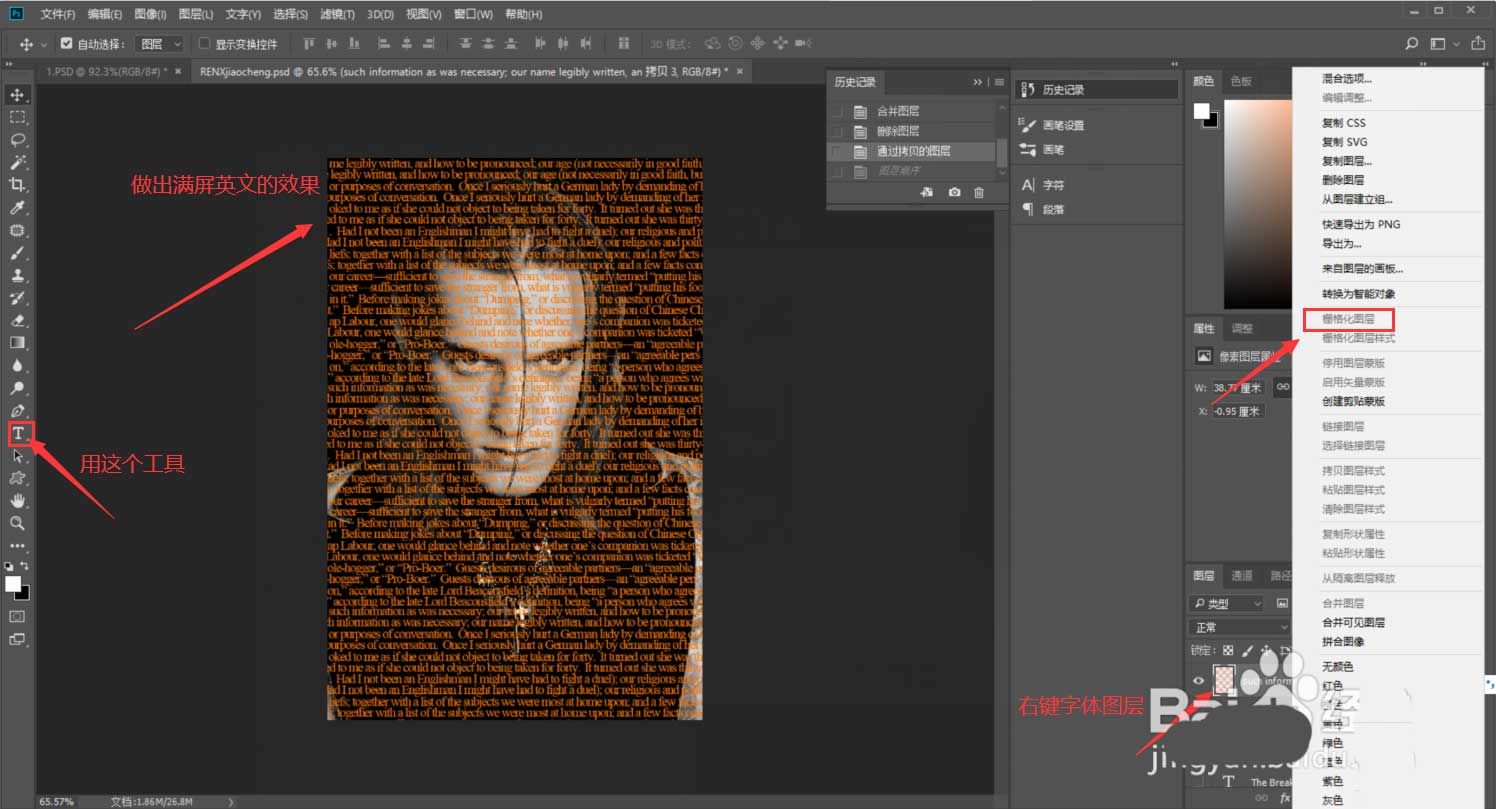Open the 滤镜(T) menu
The width and height of the screenshot is (1496, 809).
(x=337, y=15)
